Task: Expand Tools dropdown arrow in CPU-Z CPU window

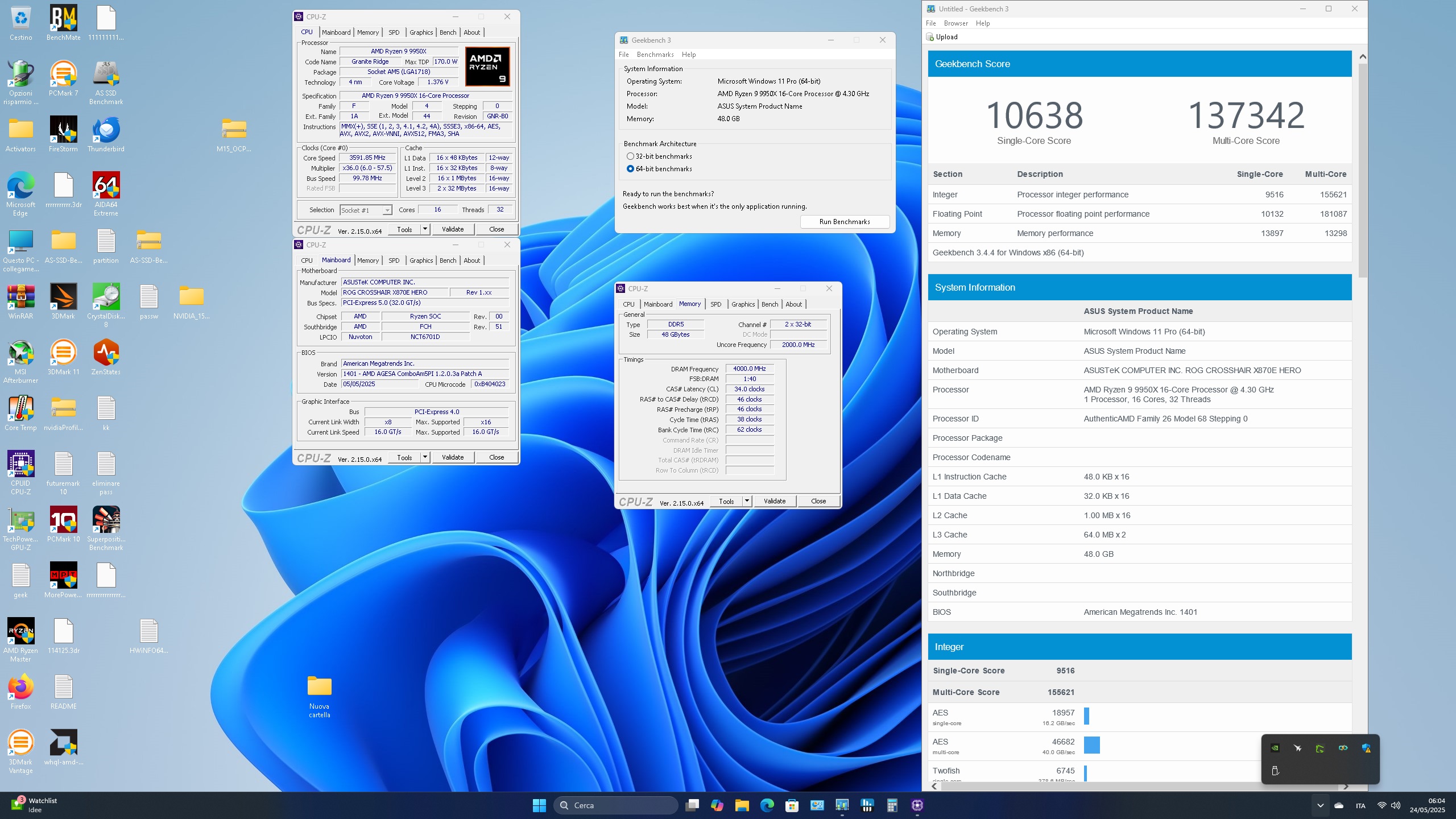Action: 425,229
